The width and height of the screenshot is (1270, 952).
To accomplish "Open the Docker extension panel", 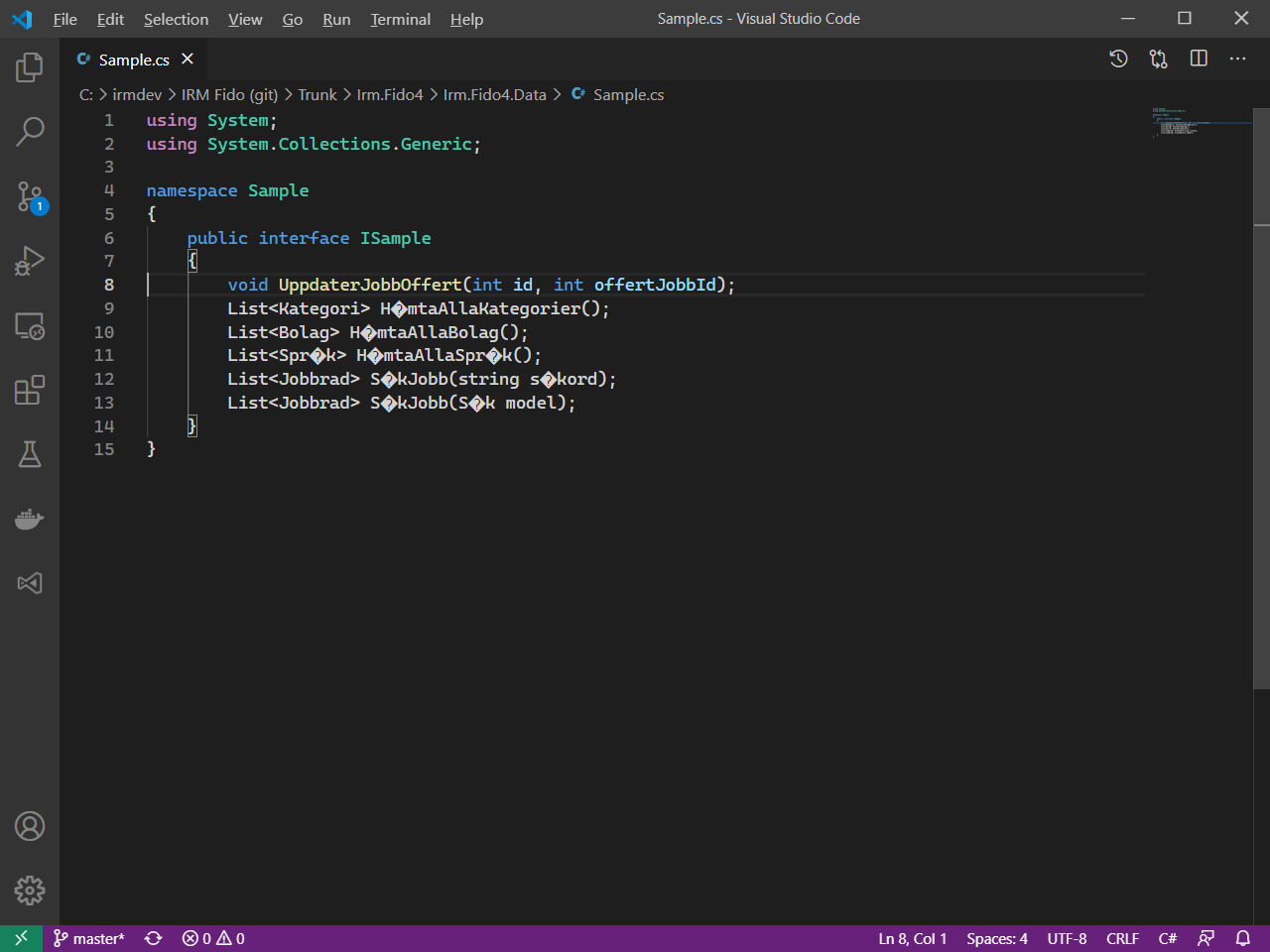I will click(x=29, y=519).
